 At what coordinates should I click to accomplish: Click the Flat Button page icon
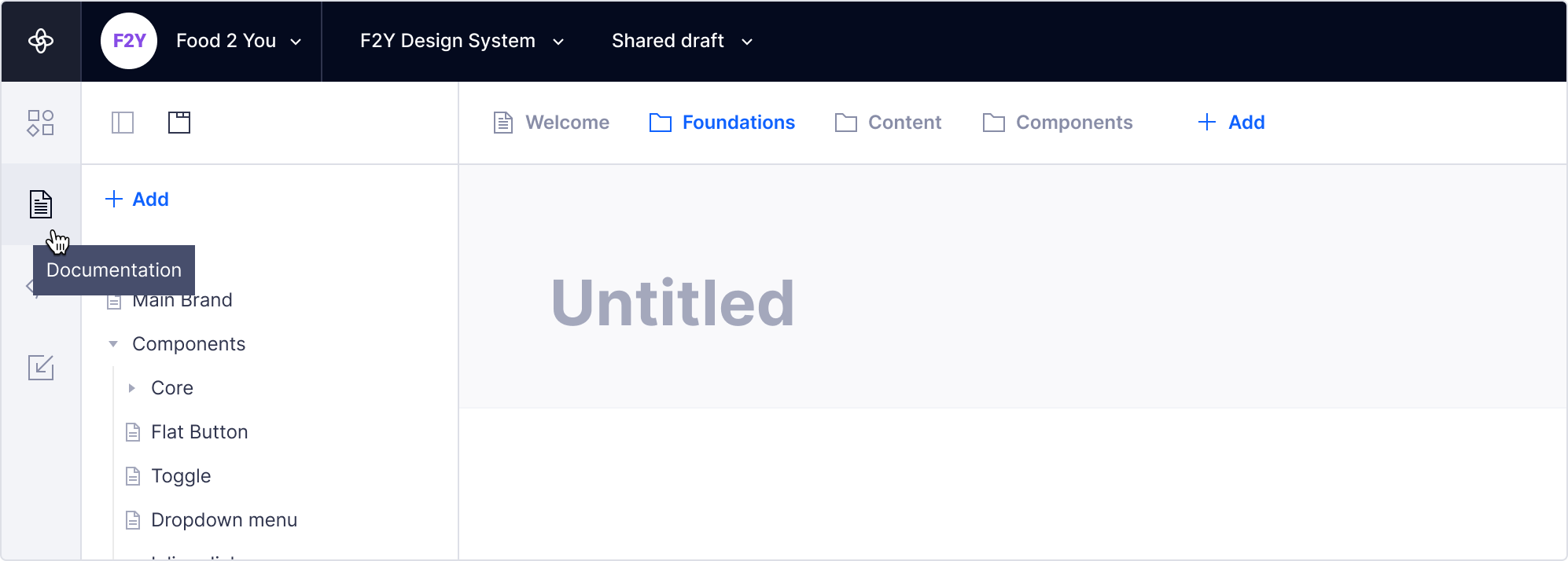pyautogui.click(x=134, y=432)
